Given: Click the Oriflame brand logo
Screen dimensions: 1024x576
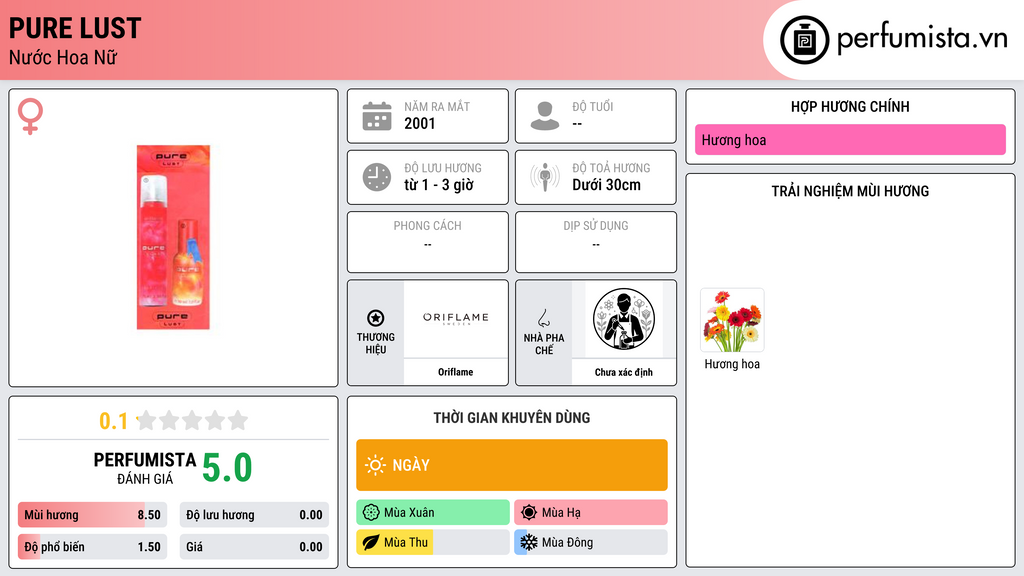Looking at the screenshot, I should click(x=455, y=318).
